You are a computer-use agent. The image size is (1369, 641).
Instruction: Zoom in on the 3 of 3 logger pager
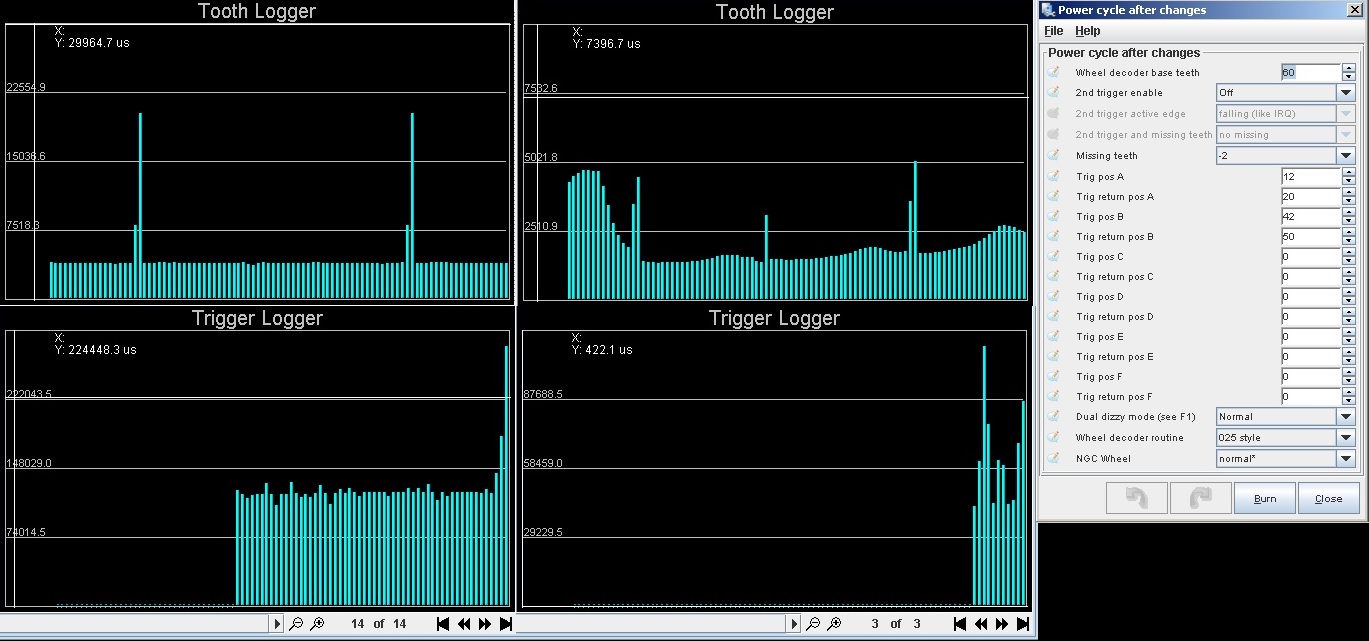point(834,624)
